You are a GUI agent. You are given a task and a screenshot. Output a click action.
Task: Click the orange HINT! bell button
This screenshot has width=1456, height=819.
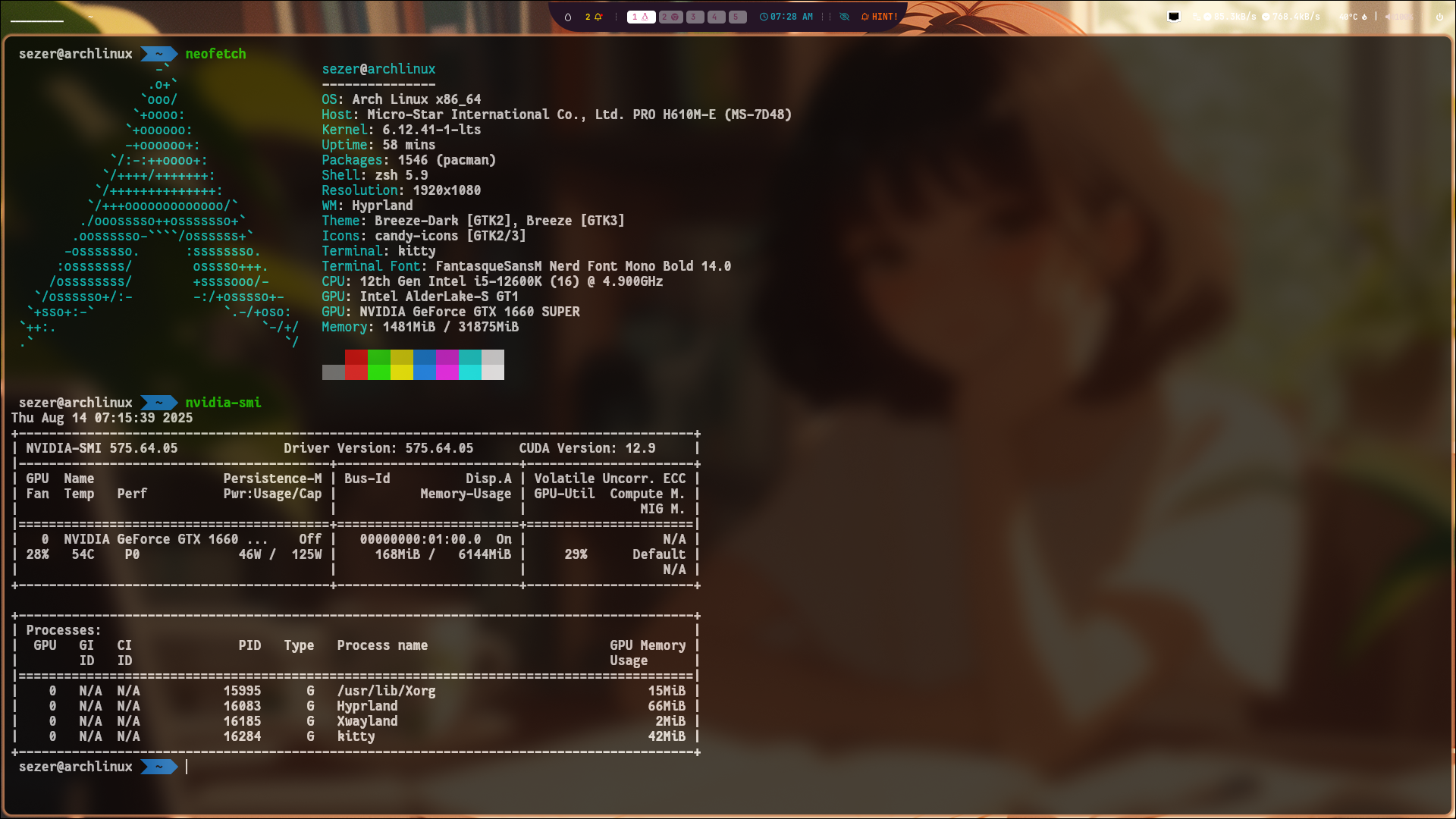coord(880,17)
